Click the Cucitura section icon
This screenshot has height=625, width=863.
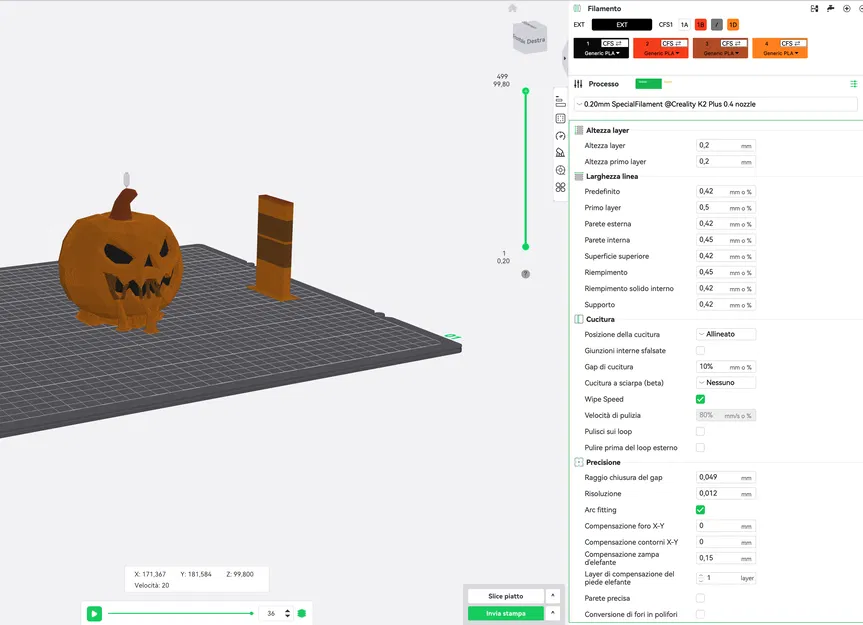pyautogui.click(x=579, y=319)
